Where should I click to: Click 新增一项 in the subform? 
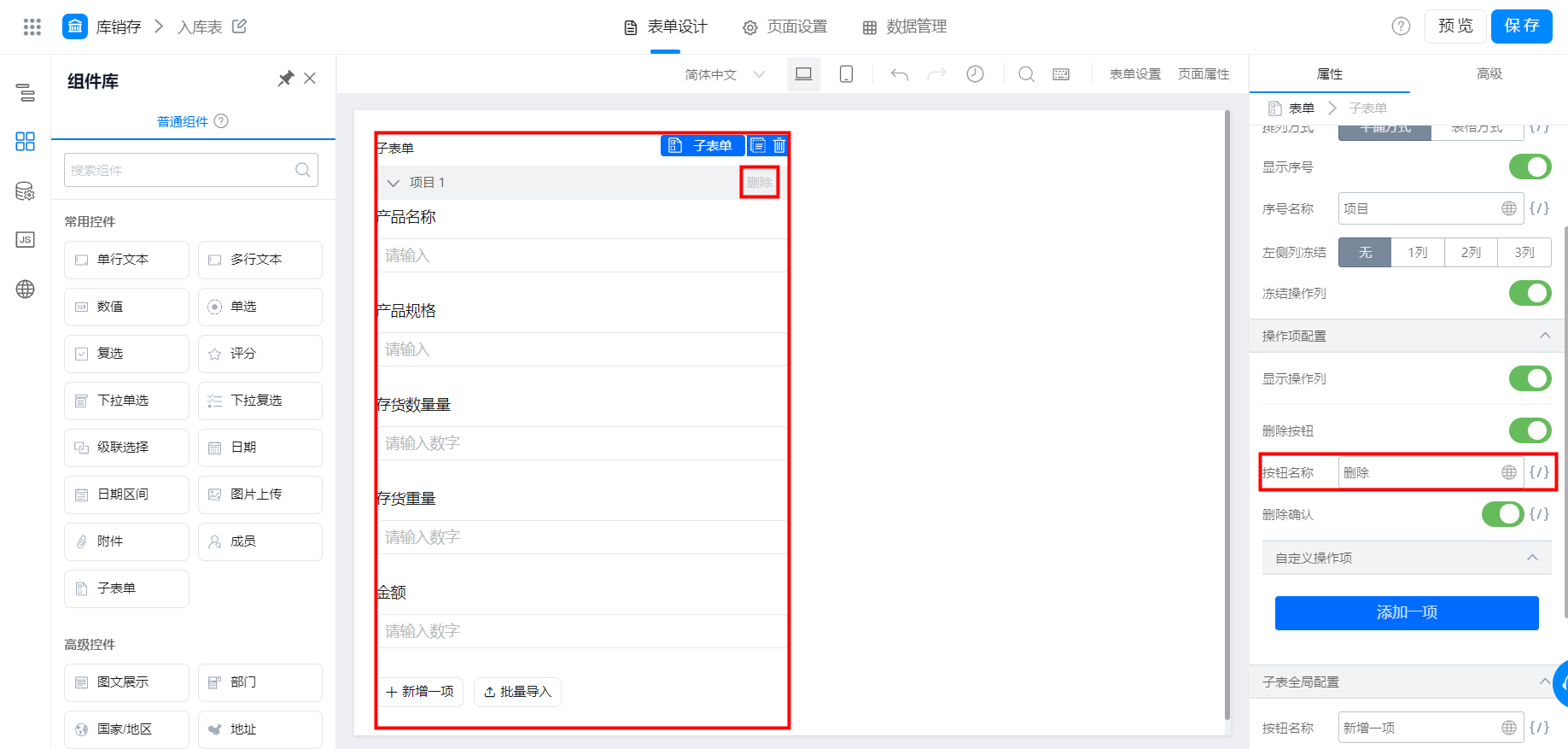[x=420, y=692]
